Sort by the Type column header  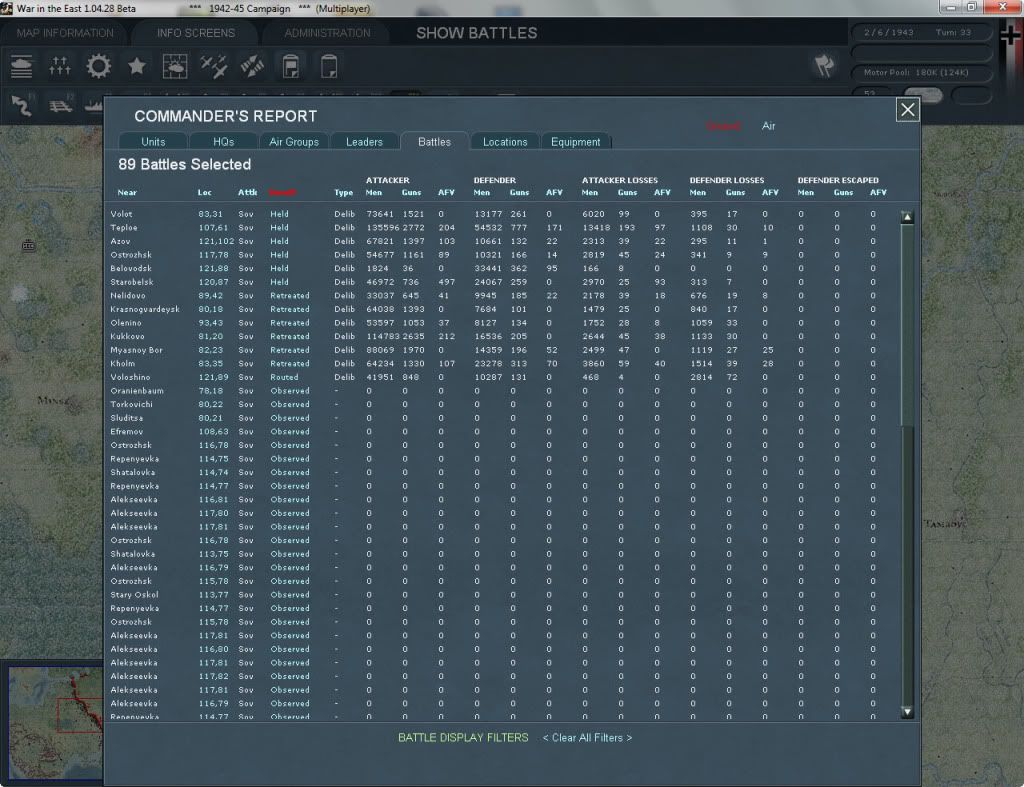344,193
